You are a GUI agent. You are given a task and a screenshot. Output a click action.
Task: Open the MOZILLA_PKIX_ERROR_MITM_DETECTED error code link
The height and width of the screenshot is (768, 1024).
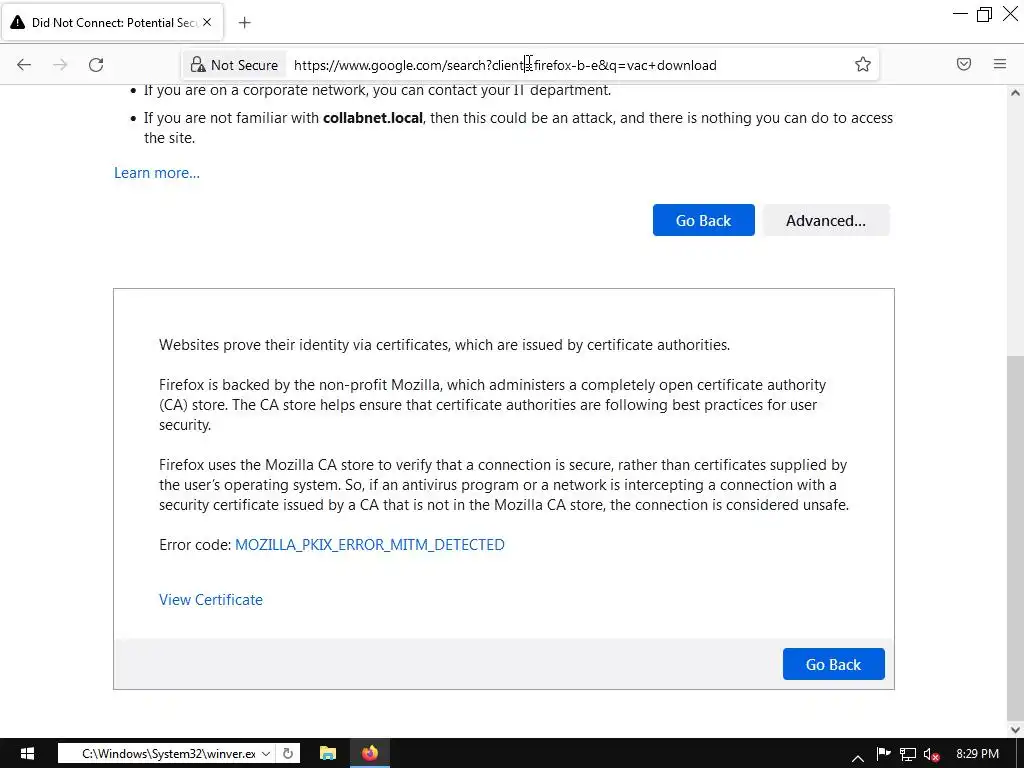point(370,545)
